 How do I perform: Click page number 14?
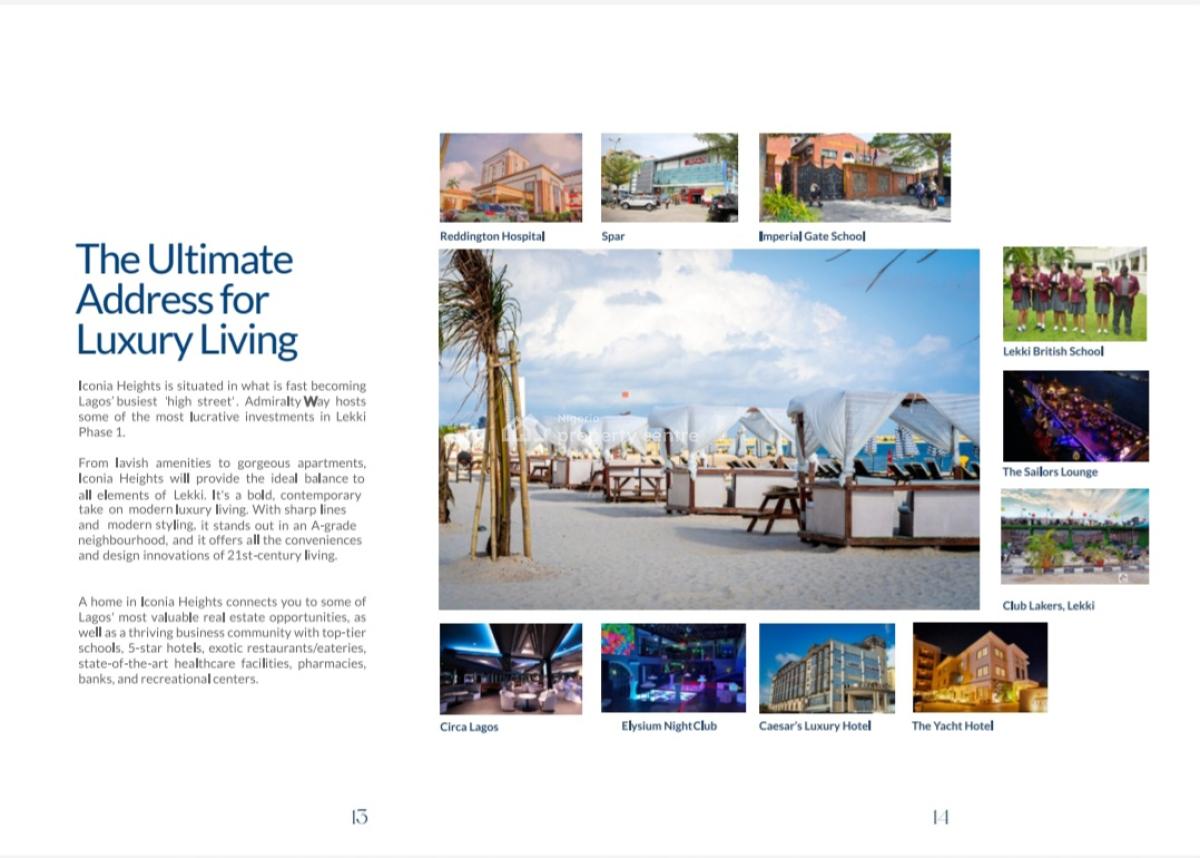[940, 817]
